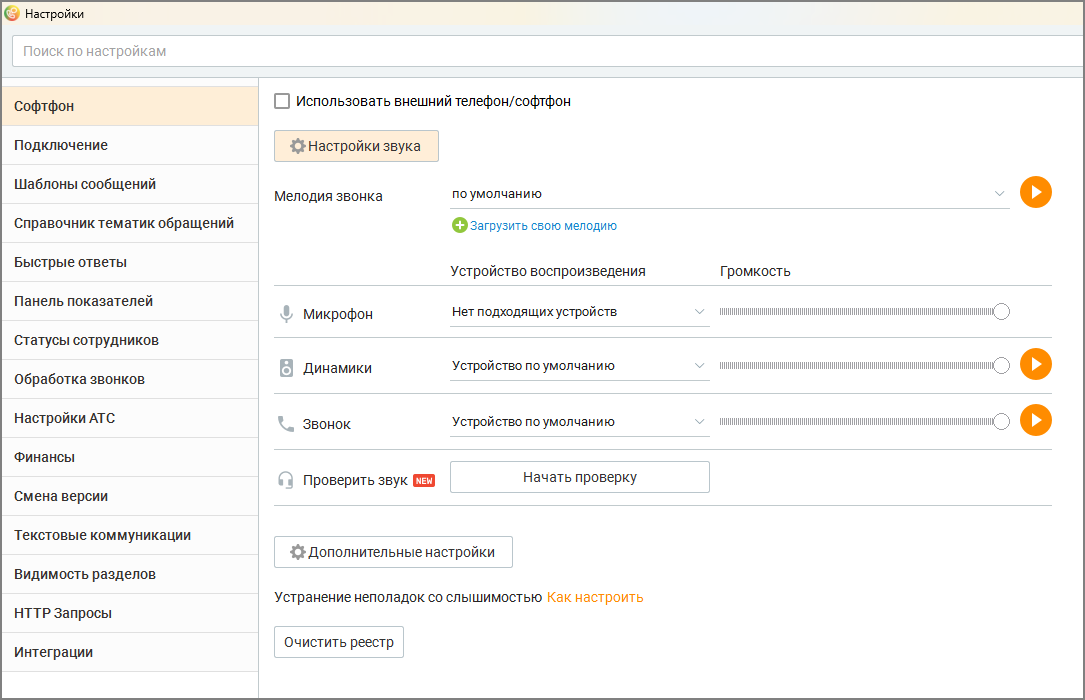Click Начать проверку button

click(x=580, y=477)
